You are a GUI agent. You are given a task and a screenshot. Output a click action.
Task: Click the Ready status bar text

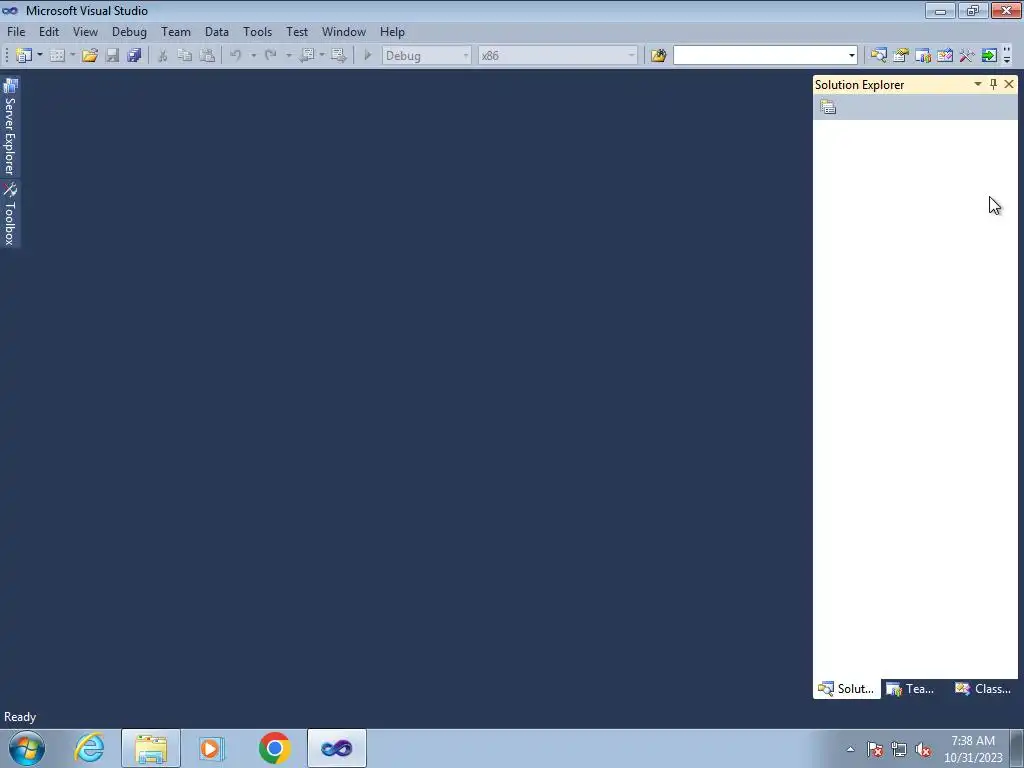point(20,717)
